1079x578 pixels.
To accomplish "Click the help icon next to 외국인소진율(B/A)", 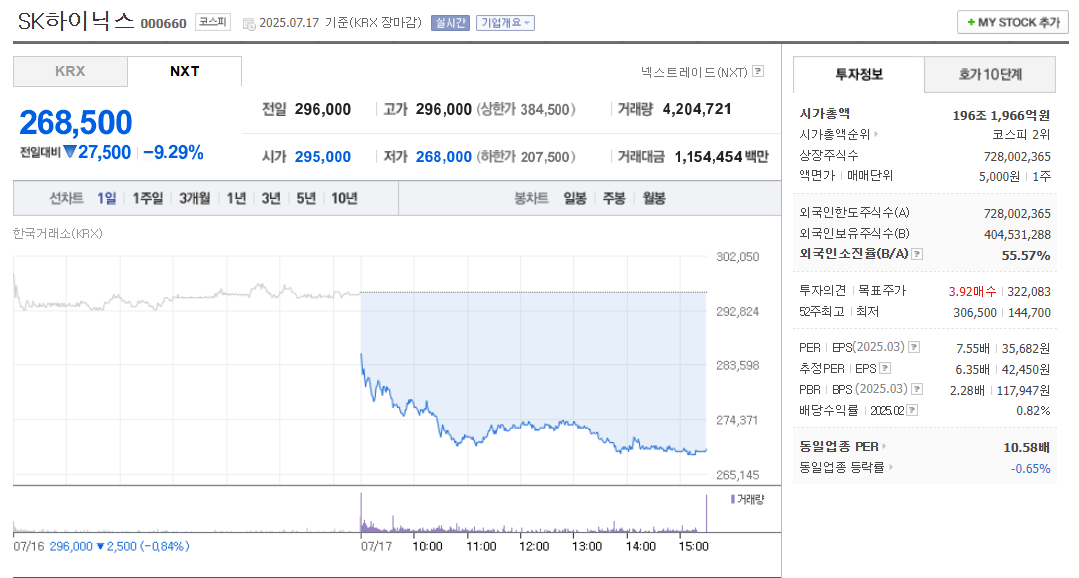I will [917, 254].
